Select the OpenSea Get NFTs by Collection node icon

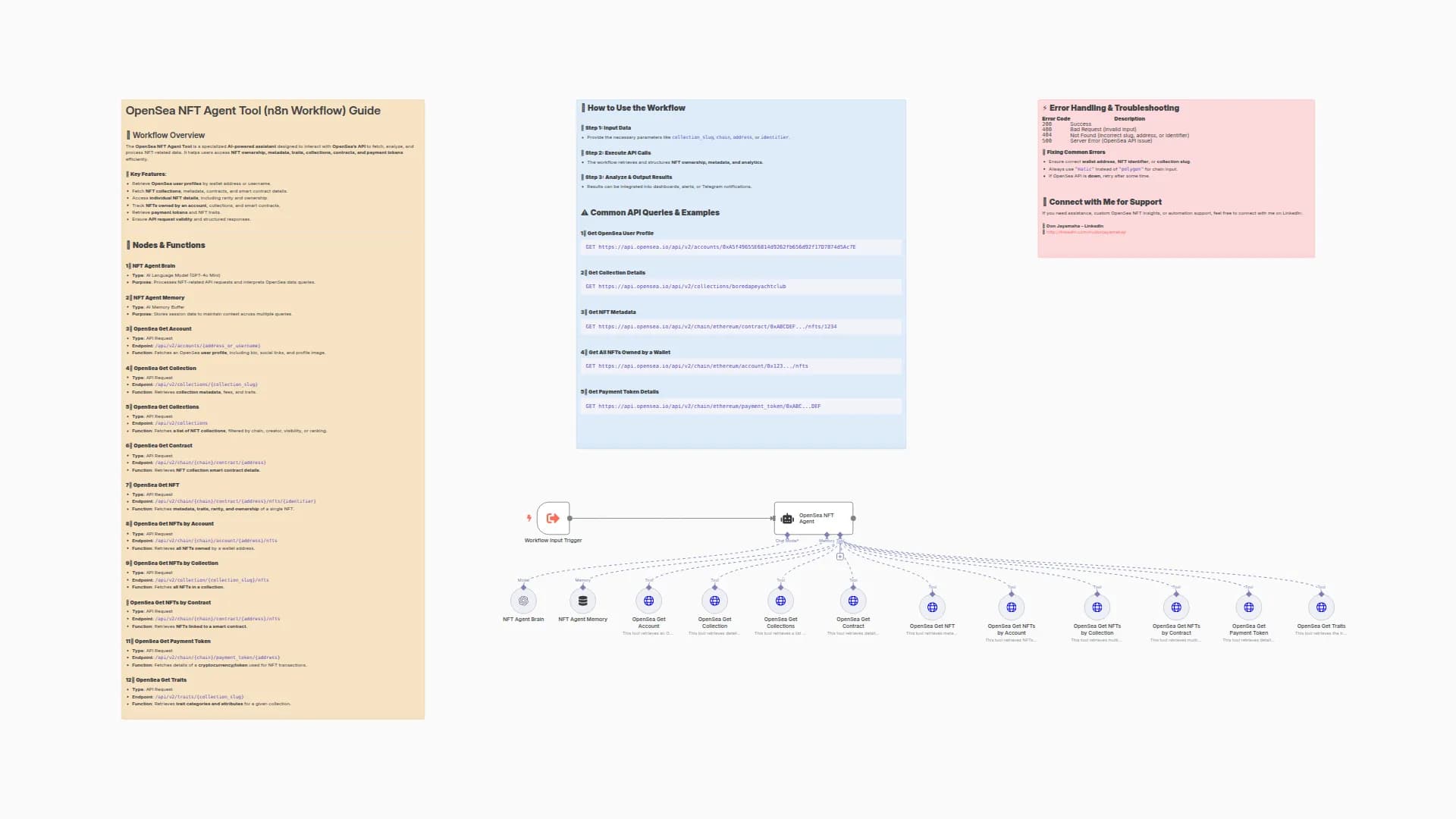(x=1097, y=607)
